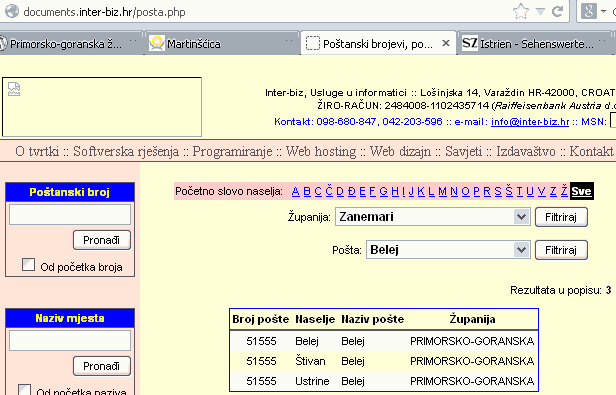Open Web dizajn menu item
The height and width of the screenshot is (395, 616).
[x=400, y=151]
